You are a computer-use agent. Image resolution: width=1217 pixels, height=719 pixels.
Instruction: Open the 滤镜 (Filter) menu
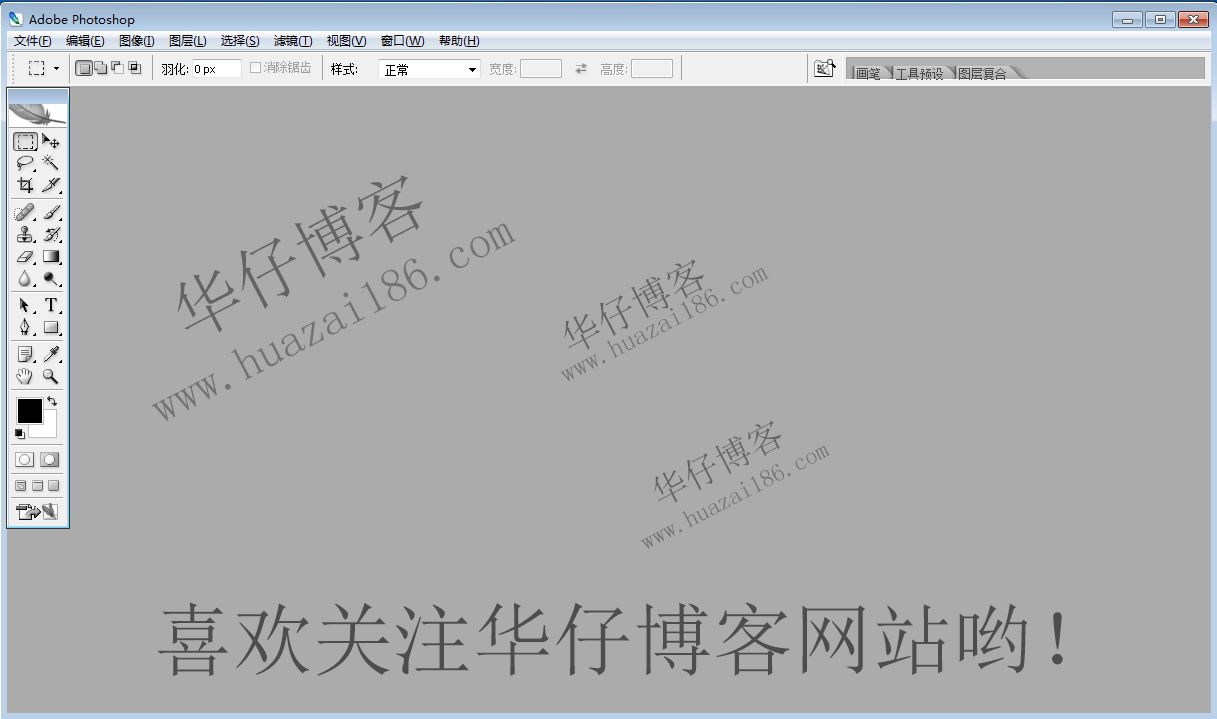pyautogui.click(x=293, y=41)
